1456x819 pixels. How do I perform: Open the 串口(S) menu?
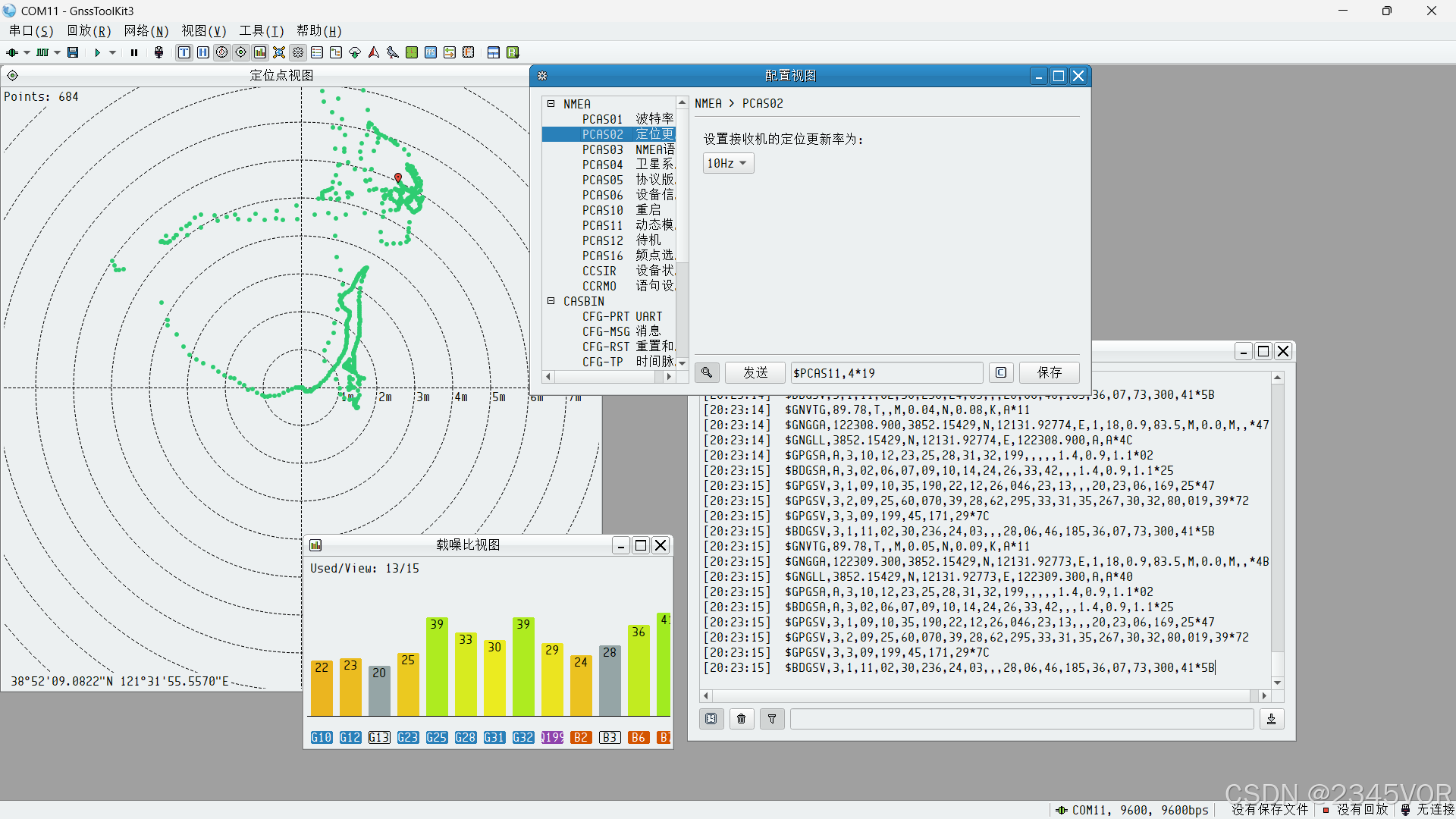[31, 31]
